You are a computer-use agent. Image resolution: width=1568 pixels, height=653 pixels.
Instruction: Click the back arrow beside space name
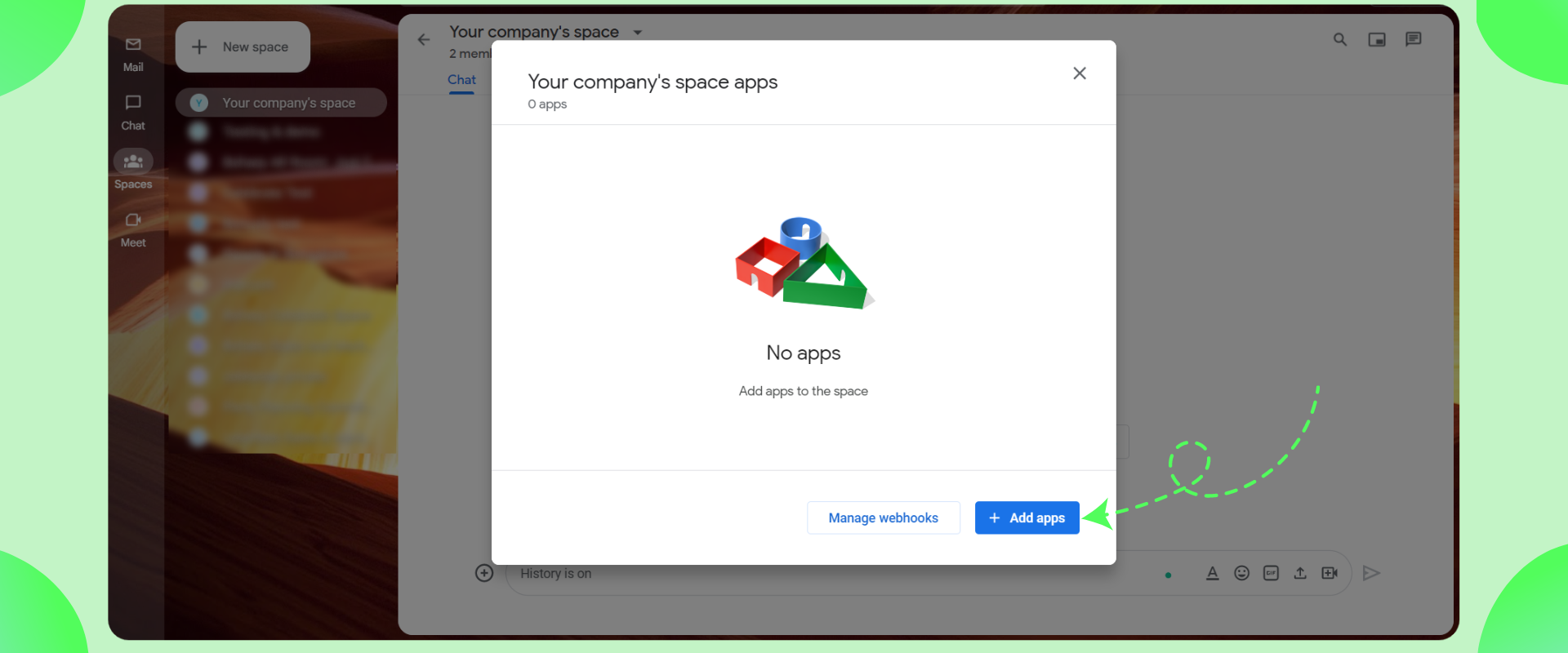coord(424,39)
